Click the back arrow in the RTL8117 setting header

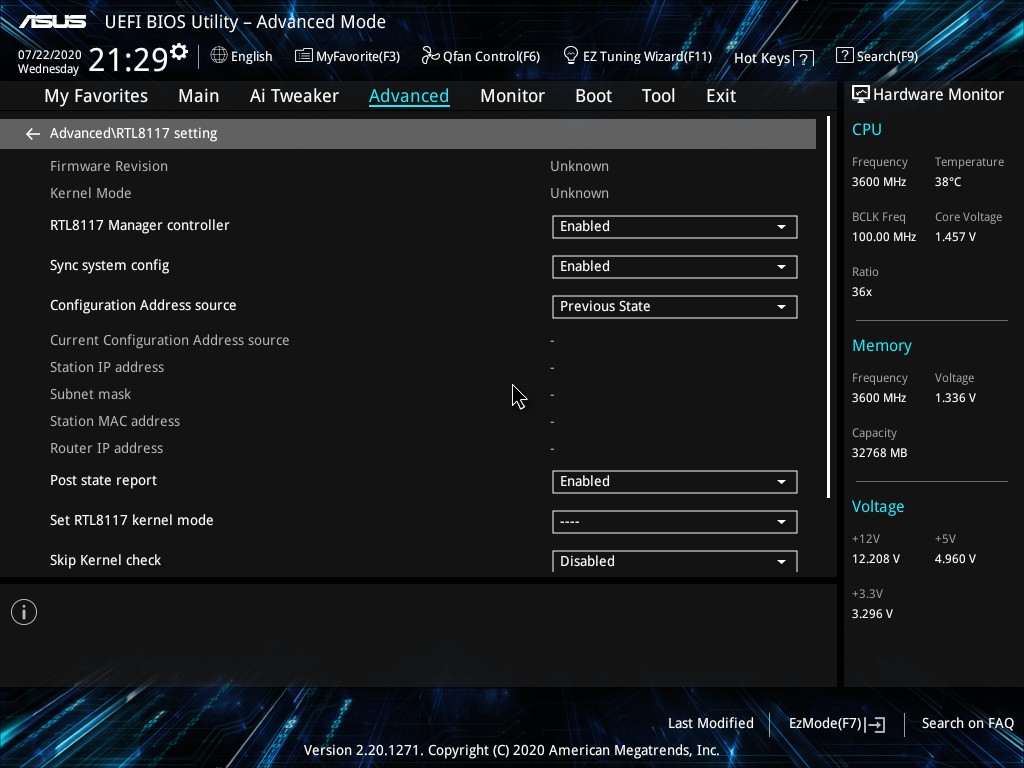tap(33, 133)
